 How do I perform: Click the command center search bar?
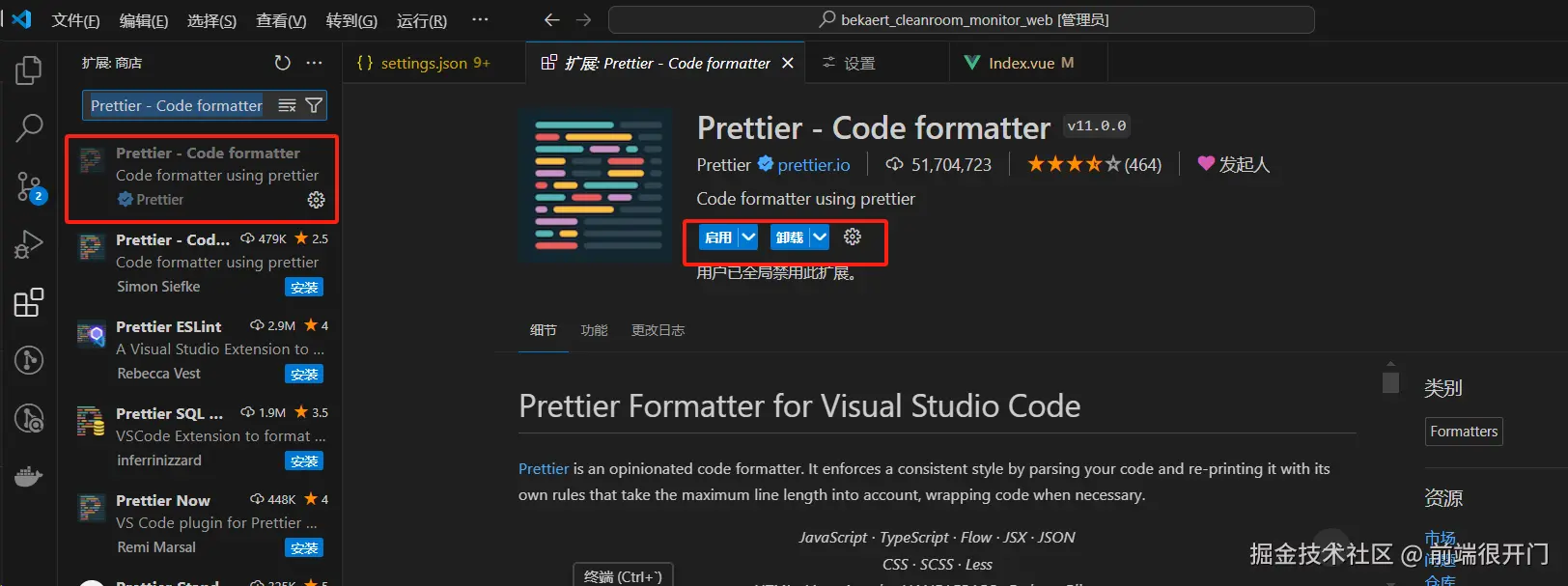click(x=962, y=19)
